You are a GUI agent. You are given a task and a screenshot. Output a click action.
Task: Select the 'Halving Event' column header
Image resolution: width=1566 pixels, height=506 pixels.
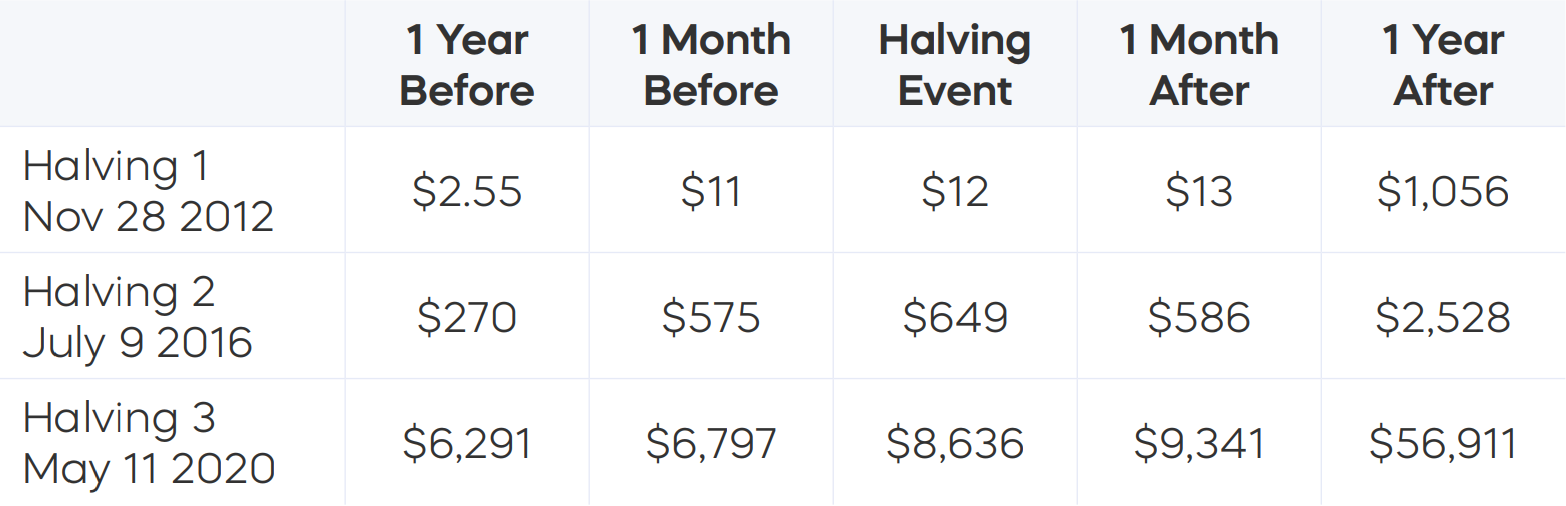coord(955,65)
